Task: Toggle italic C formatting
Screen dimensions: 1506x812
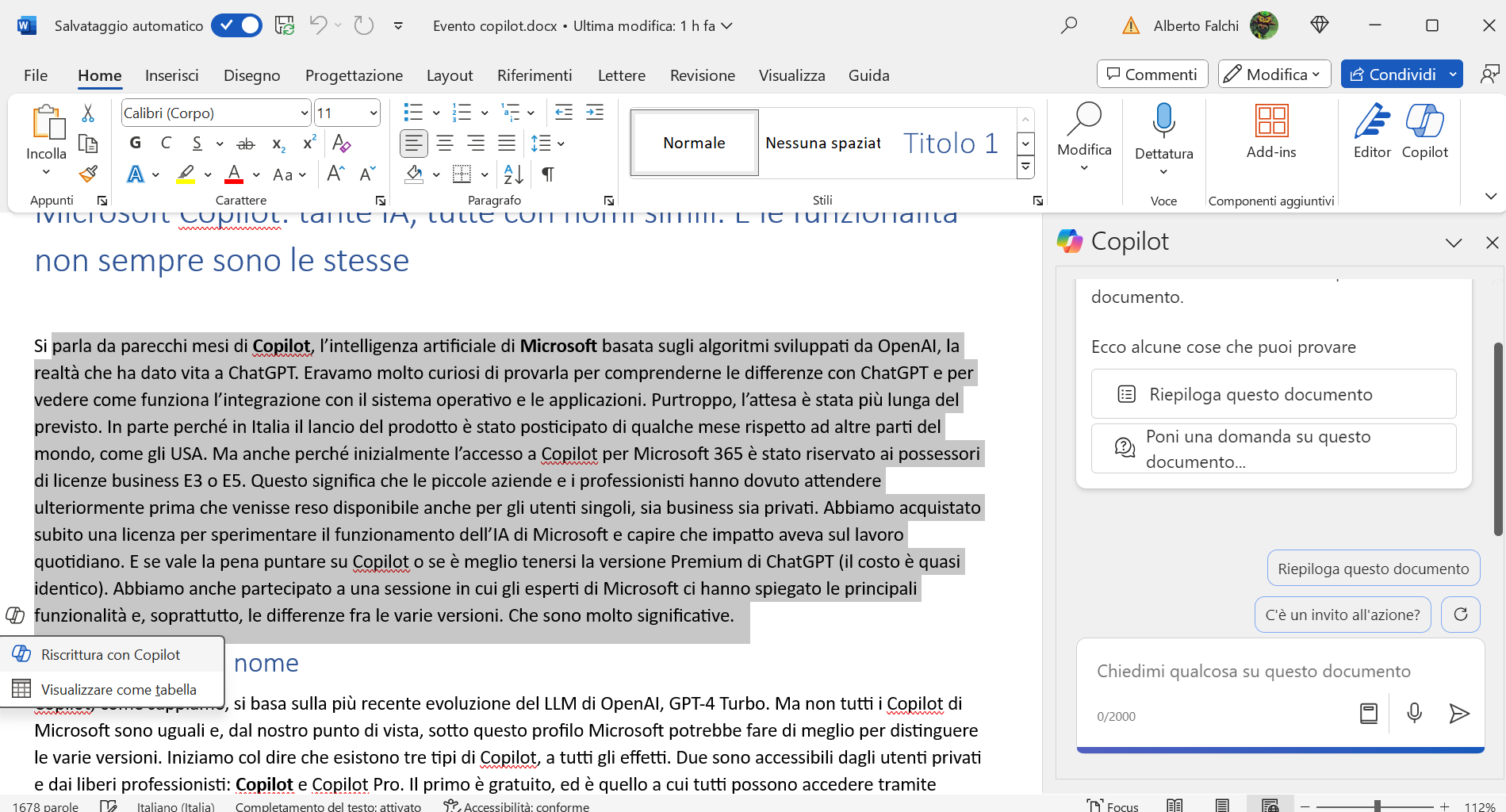Action: tap(166, 144)
